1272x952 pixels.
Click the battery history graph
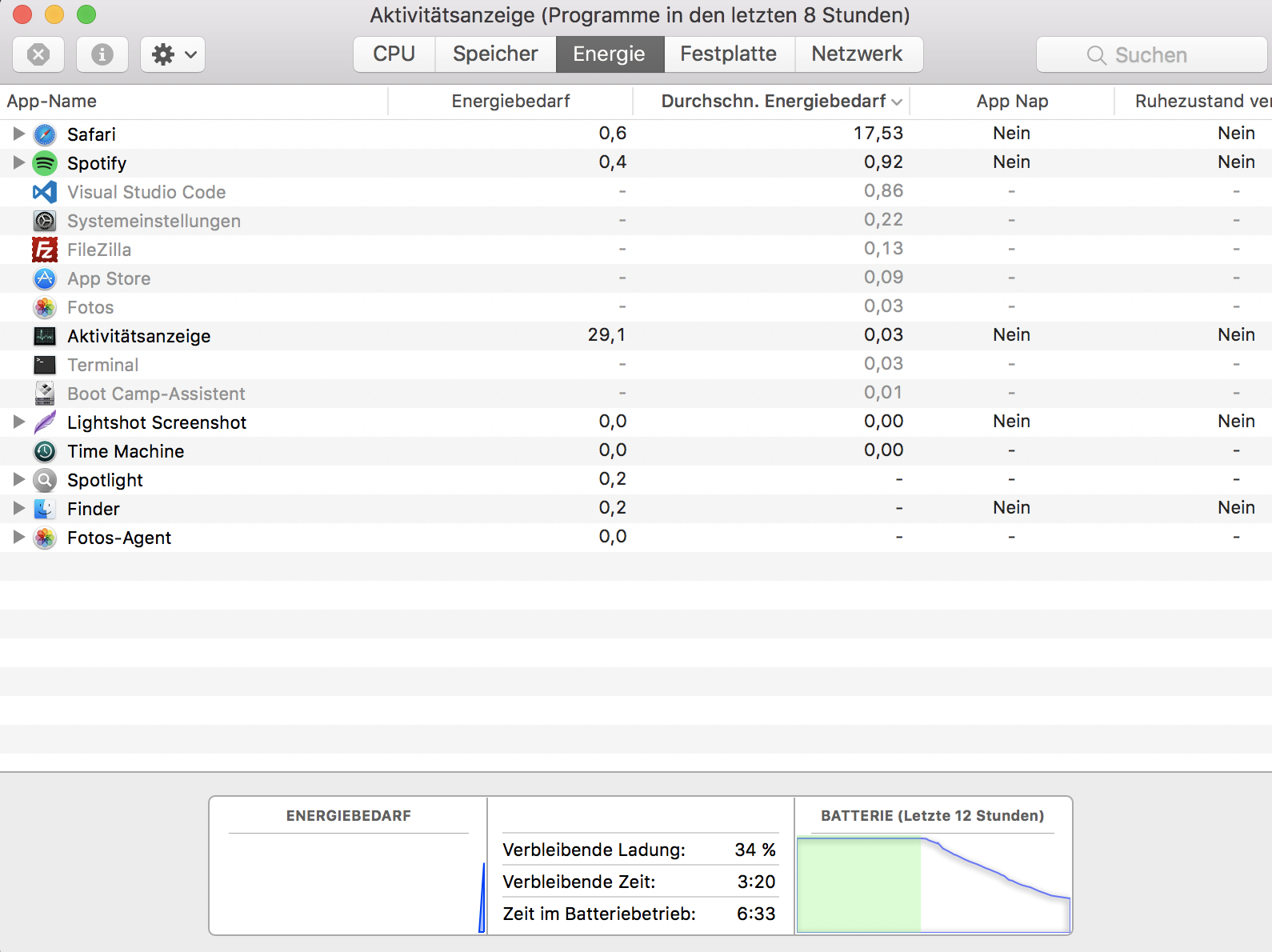(934, 884)
